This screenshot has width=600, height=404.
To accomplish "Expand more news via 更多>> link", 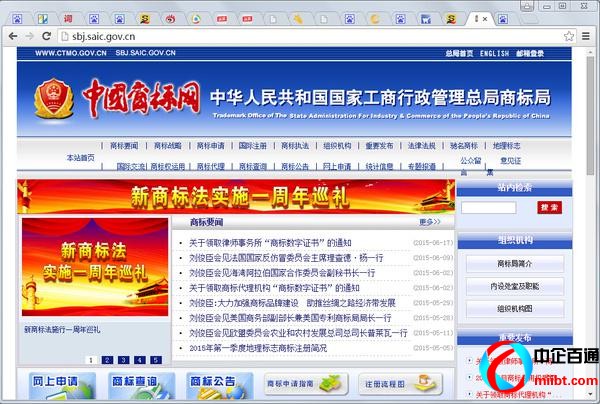I will pos(430,222).
